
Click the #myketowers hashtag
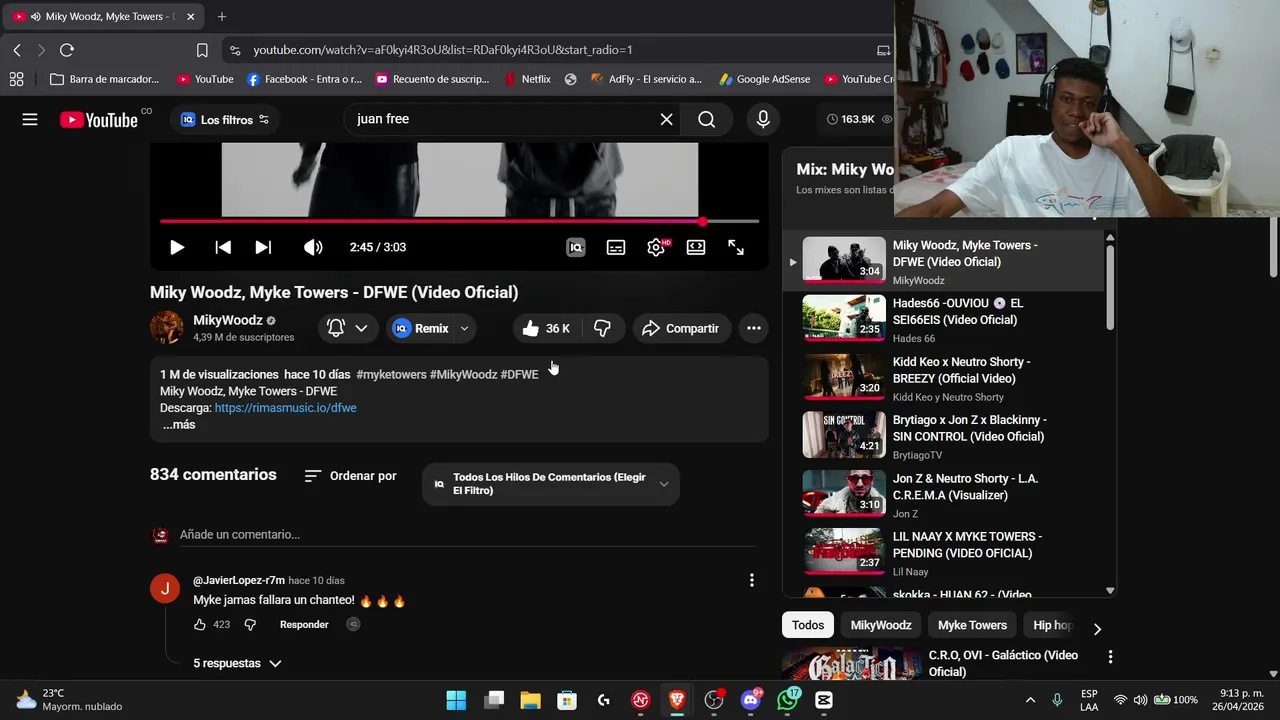click(391, 374)
